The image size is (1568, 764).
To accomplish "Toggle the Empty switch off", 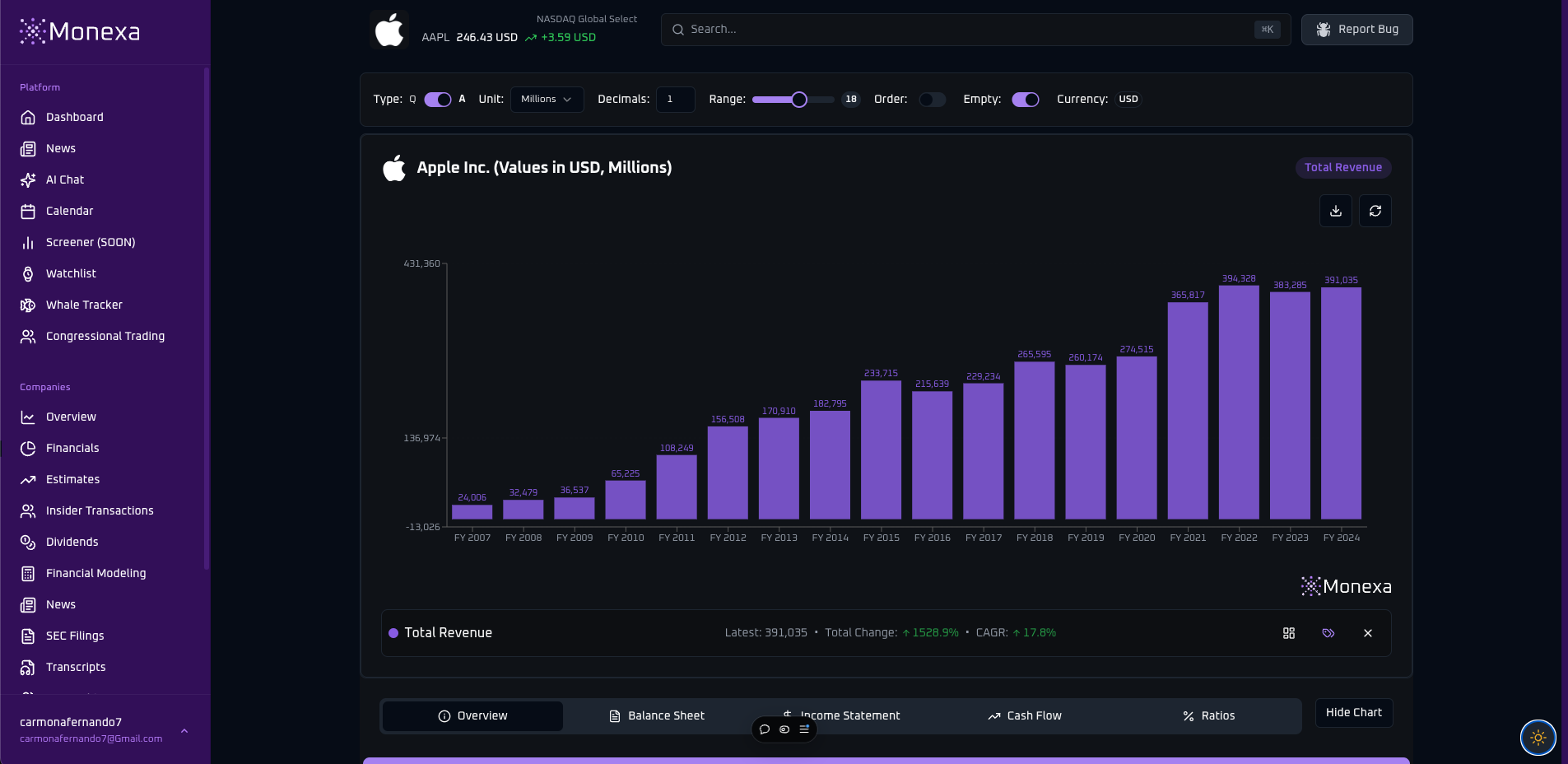I will pos(1026,100).
